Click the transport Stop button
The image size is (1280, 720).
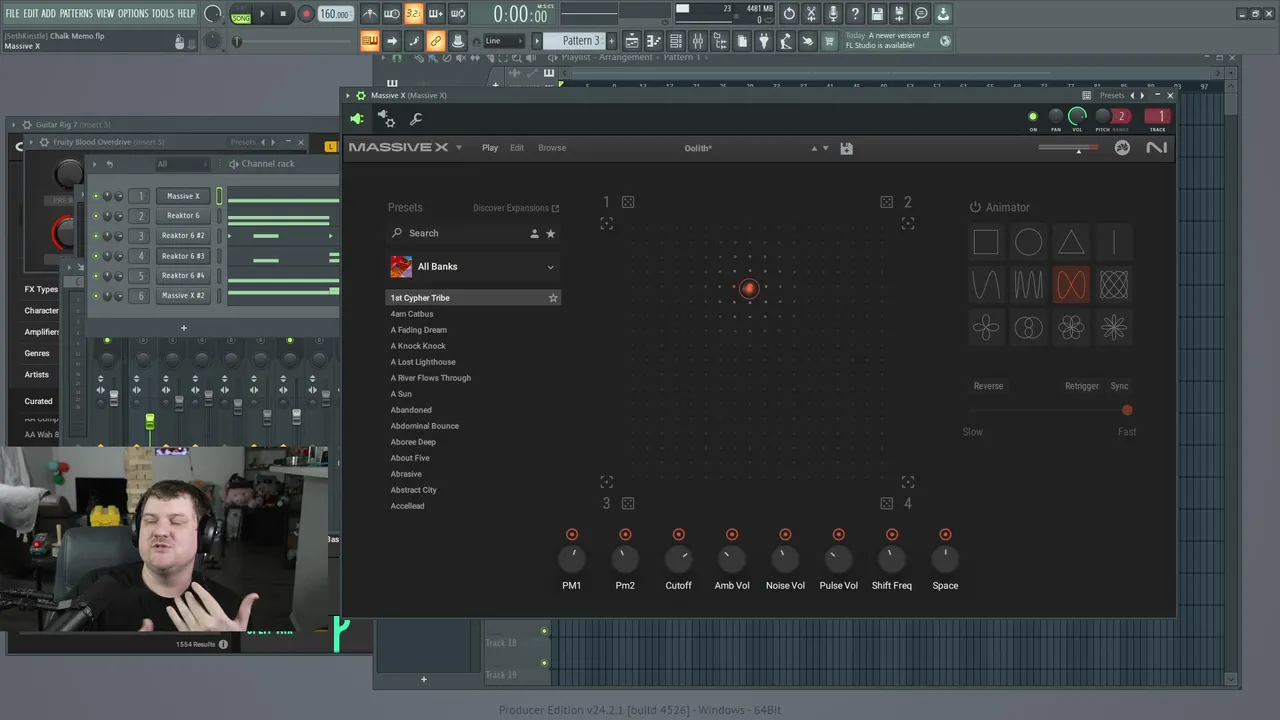[284, 14]
